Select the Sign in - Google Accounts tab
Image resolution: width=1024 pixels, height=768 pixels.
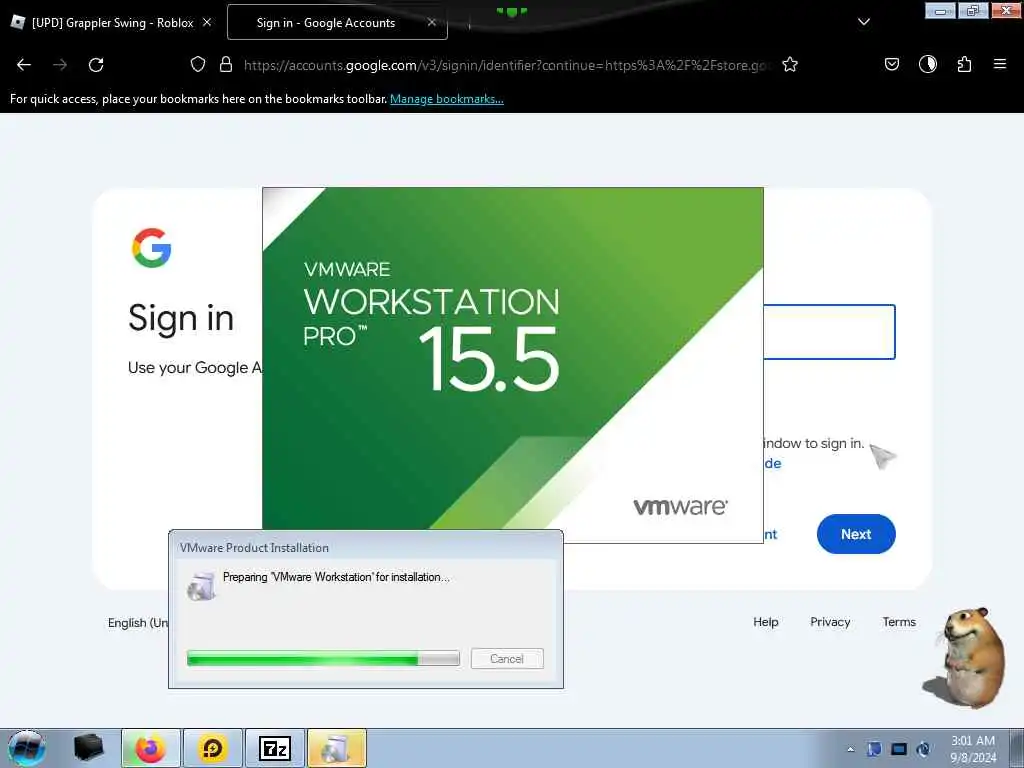click(337, 23)
